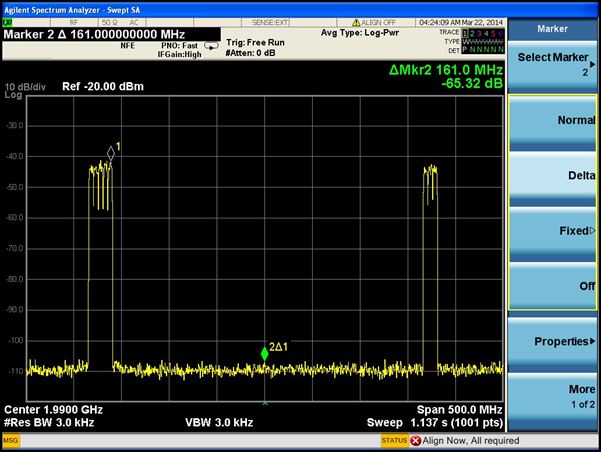The width and height of the screenshot is (601, 452).
Task: Click the VBW 3.0 kHz readout
Action: tap(219, 422)
